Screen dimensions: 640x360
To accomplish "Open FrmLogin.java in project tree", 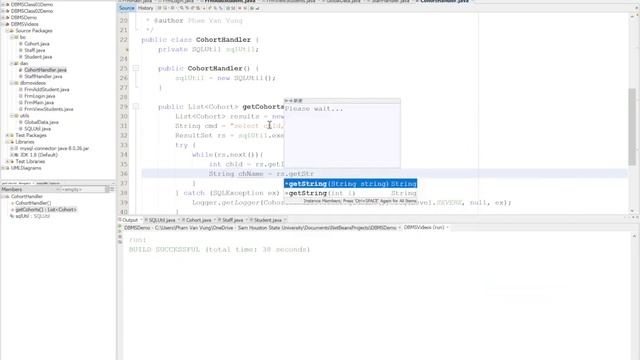I will point(39,96).
